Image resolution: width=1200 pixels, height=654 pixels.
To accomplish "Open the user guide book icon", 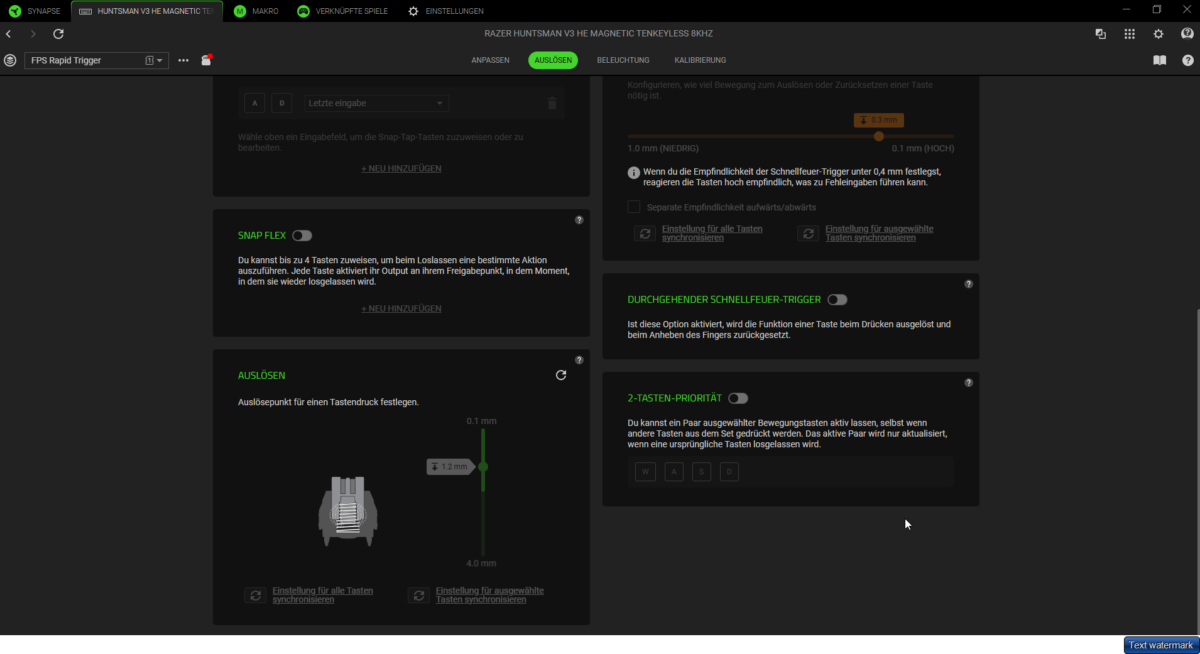I will pos(1159,60).
